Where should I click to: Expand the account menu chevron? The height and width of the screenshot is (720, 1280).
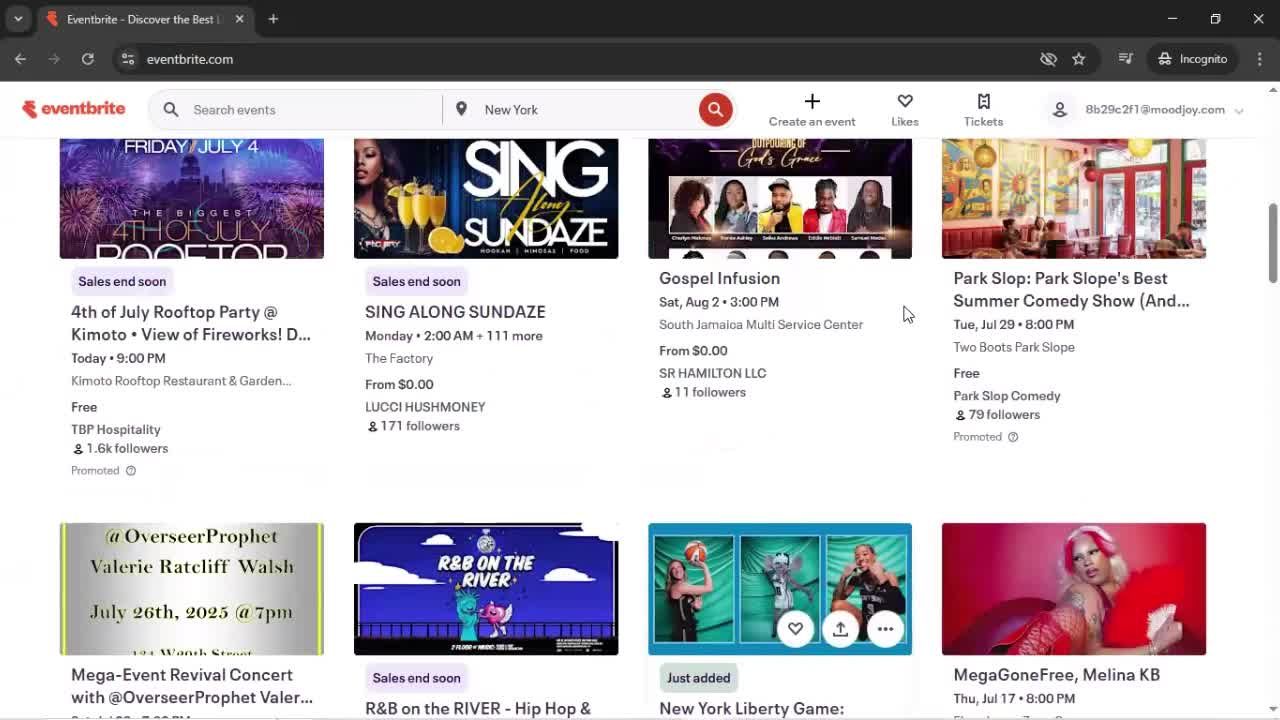[x=1239, y=111]
